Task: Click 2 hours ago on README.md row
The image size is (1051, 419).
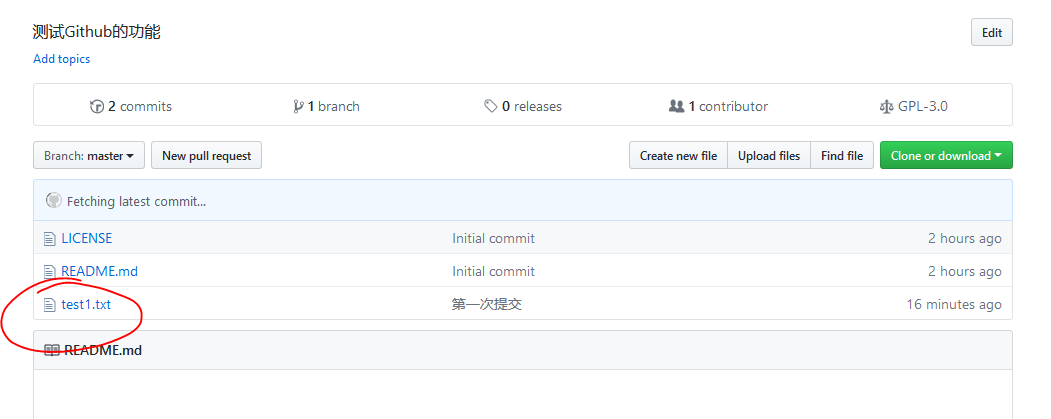Action: point(965,272)
